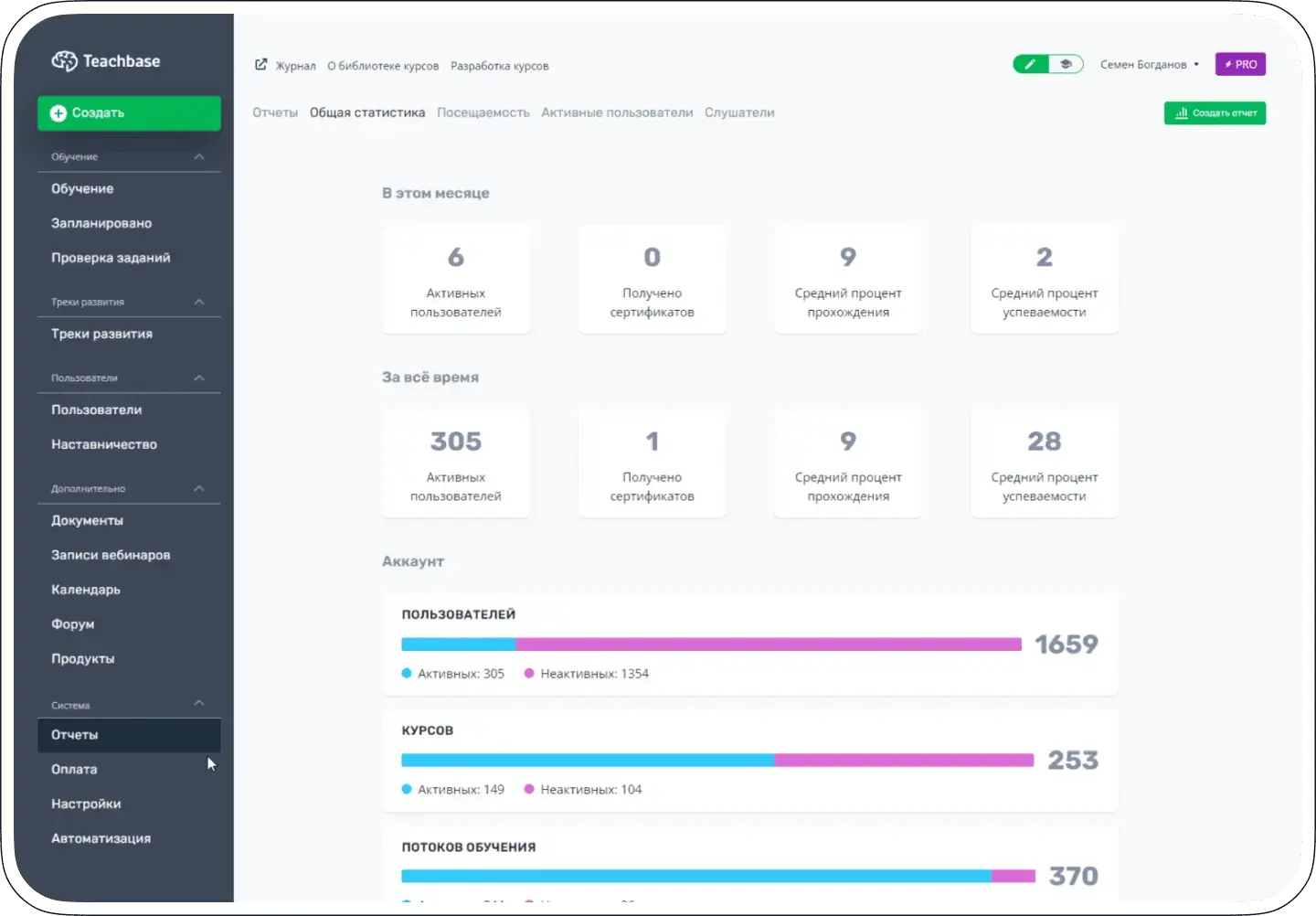Open Семен Богданов user dropdown
The width and height of the screenshot is (1316, 916).
1150,64
